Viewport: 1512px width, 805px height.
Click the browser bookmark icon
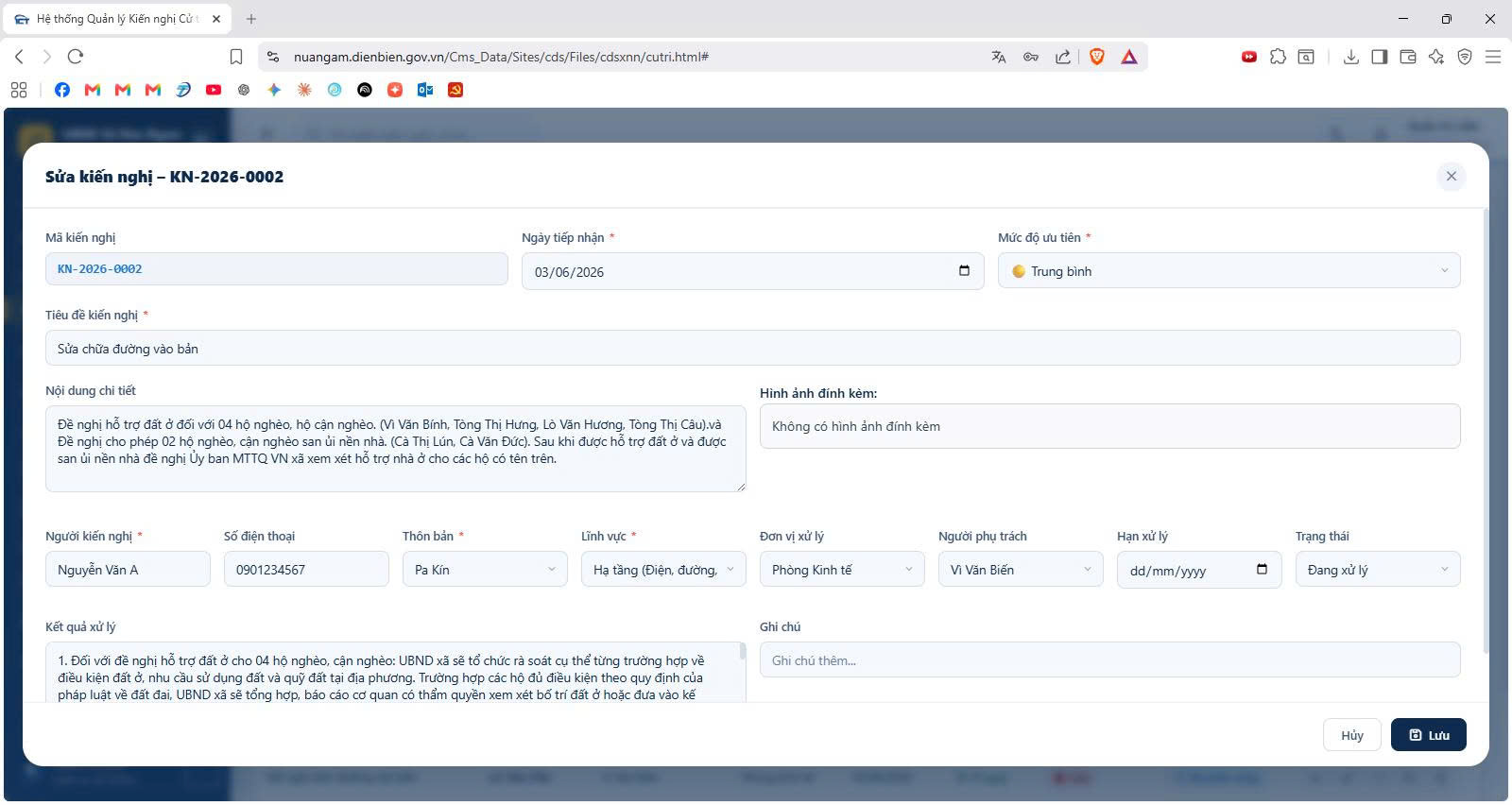236,57
